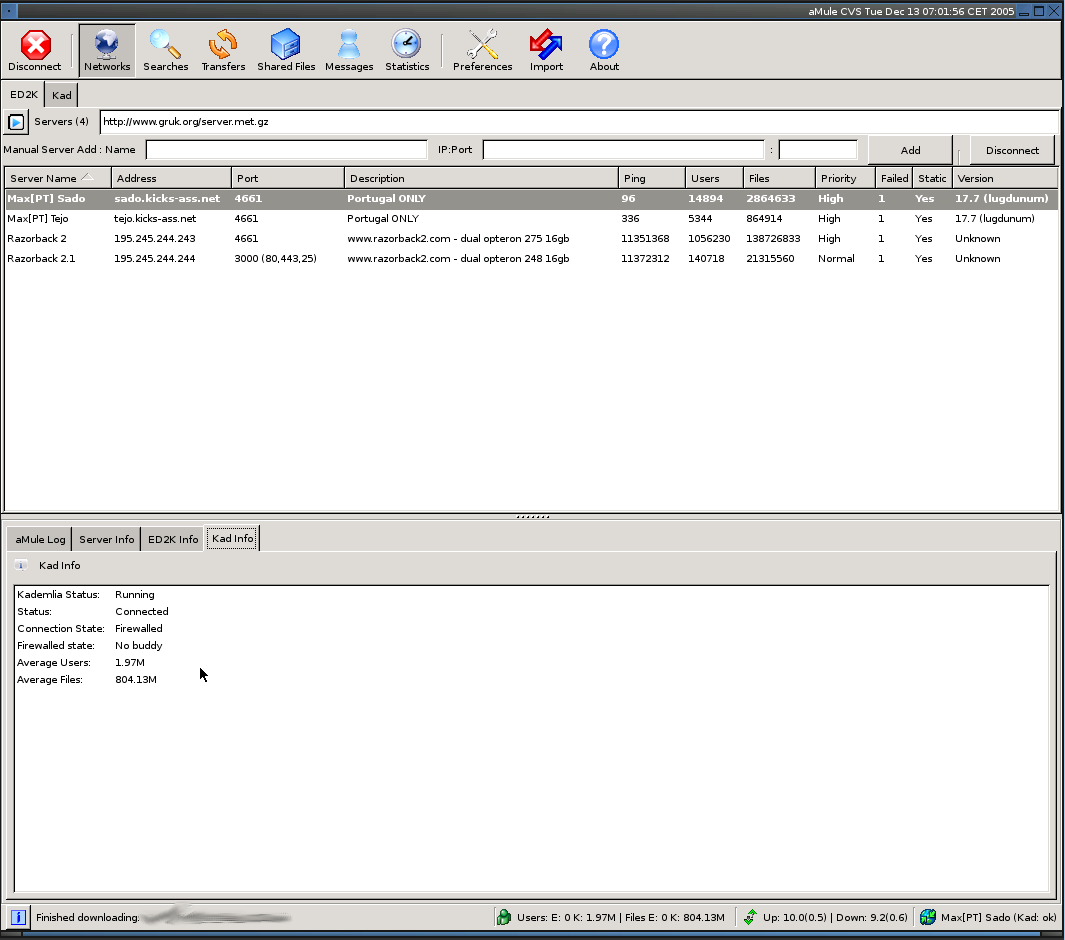Show the Shared Files view
The width and height of the screenshot is (1065, 940).
[x=286, y=50]
